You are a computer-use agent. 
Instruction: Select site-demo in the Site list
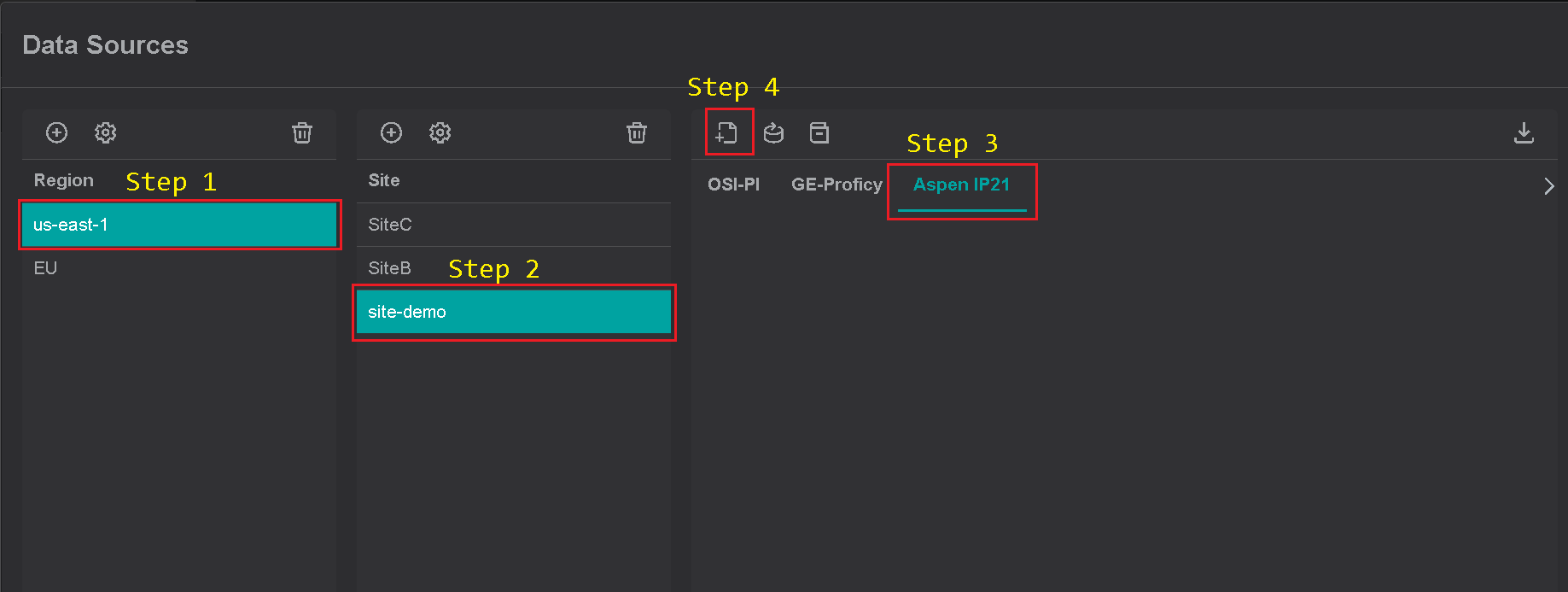pos(514,312)
